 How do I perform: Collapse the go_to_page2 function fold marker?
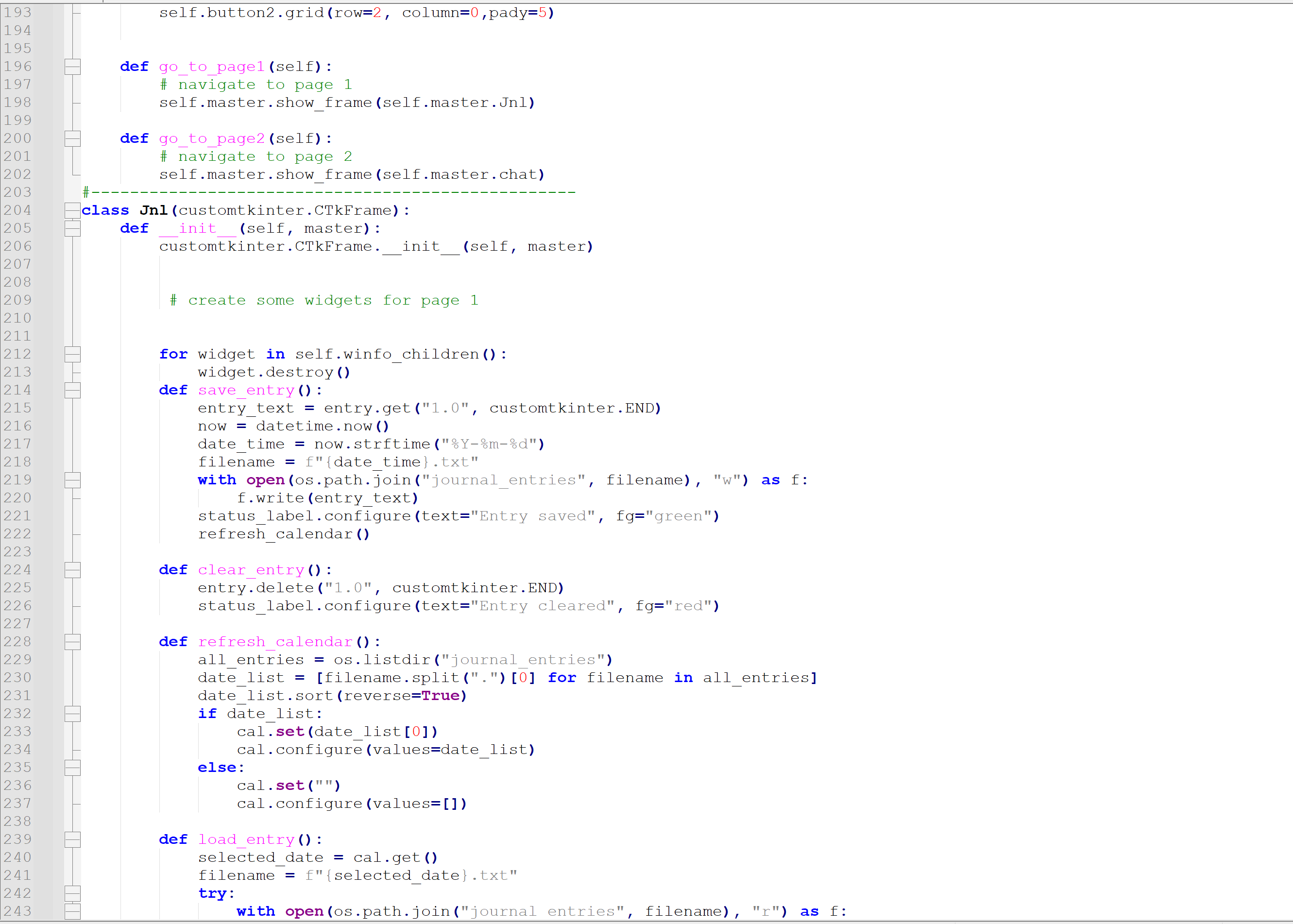(x=72, y=138)
